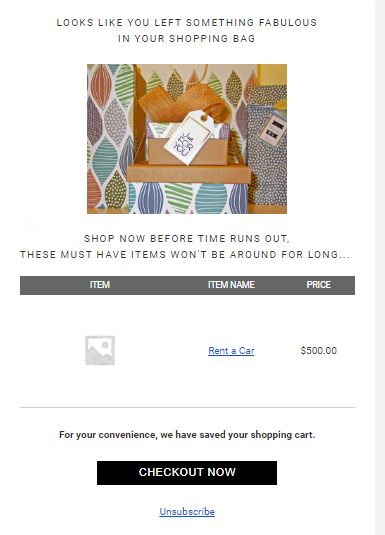Click the "These must have items" line

tap(185, 255)
